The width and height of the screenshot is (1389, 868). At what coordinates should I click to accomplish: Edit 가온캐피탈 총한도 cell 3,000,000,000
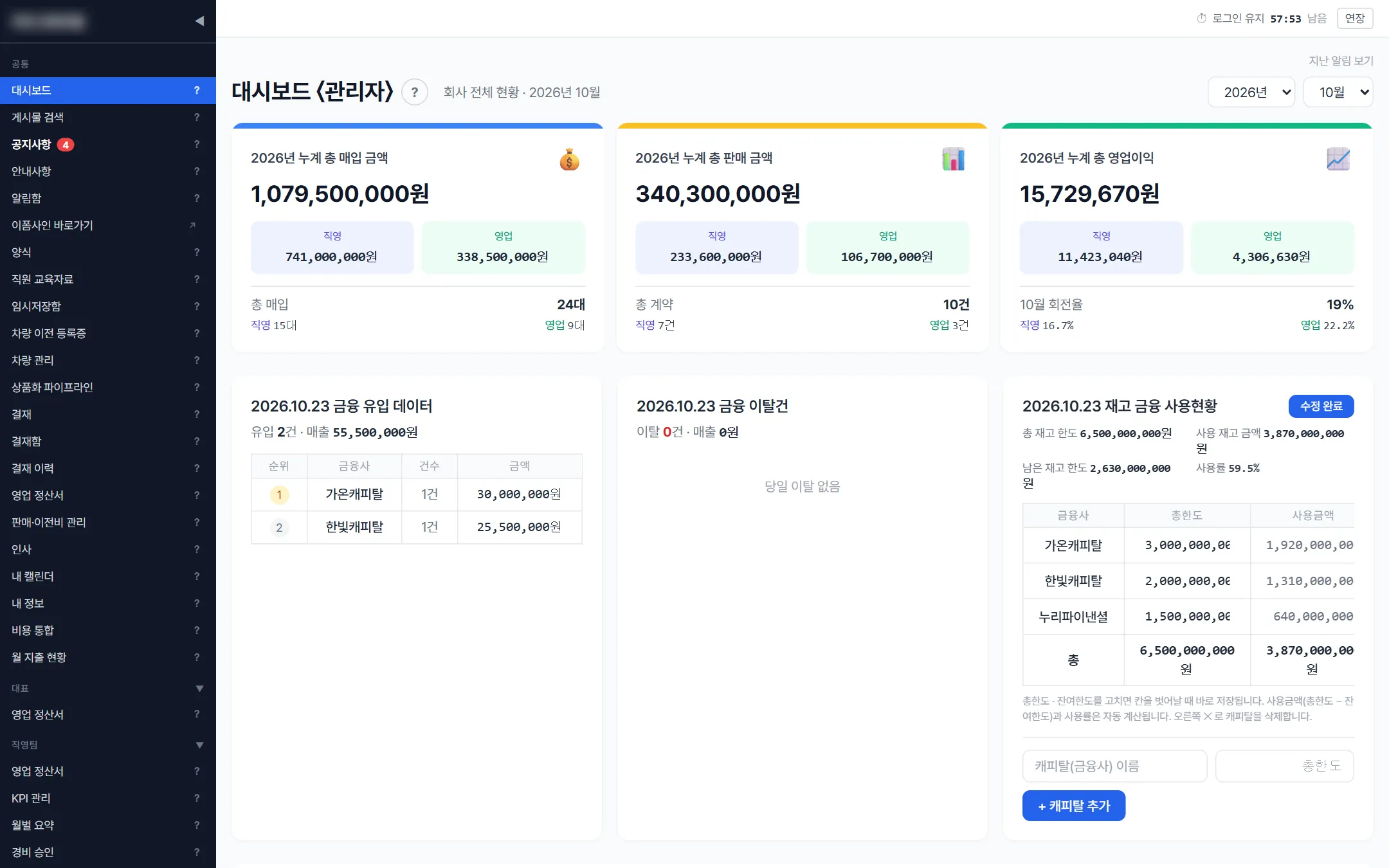tap(1187, 545)
